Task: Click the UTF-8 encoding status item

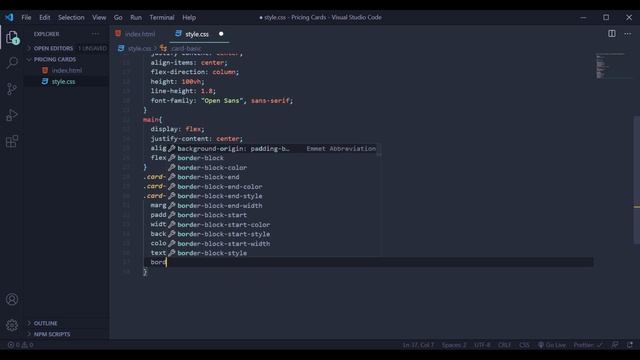Action: [x=482, y=345]
